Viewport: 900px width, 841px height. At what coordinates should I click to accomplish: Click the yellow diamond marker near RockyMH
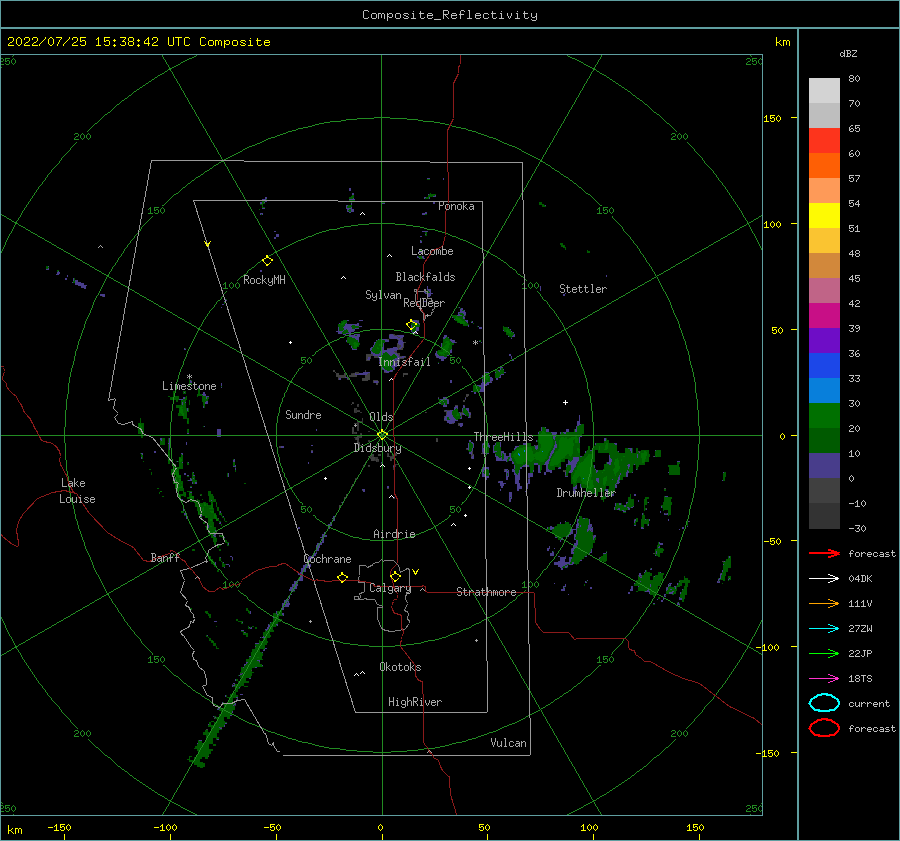pyautogui.click(x=267, y=261)
